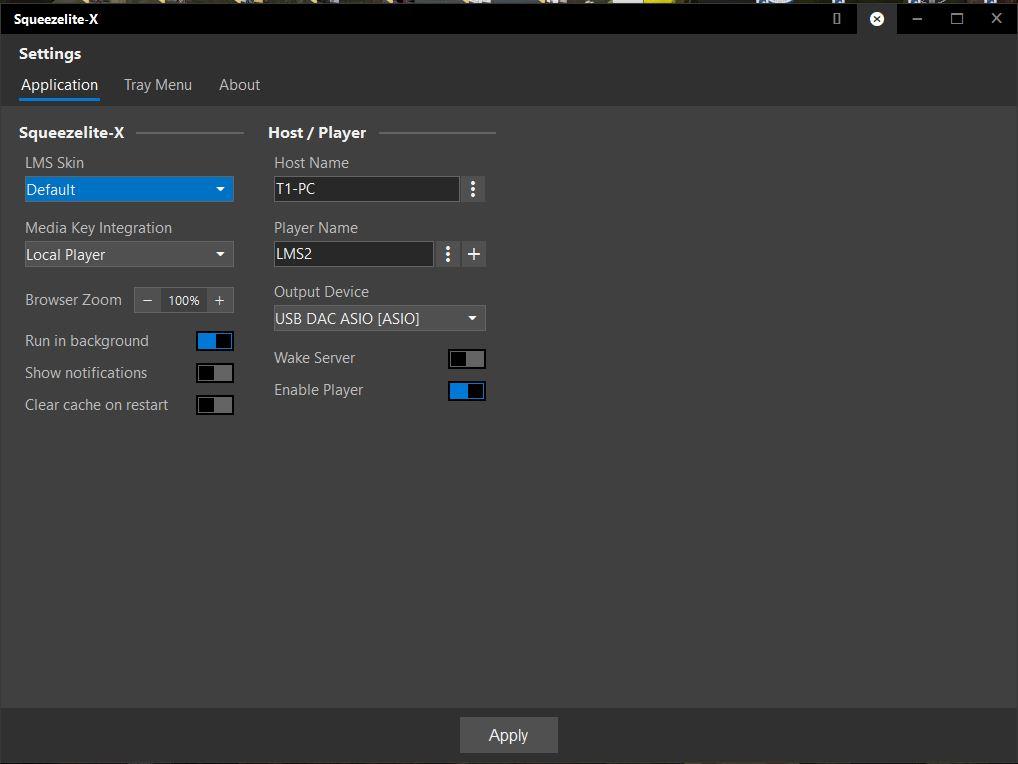Screen dimensions: 1018x764
Task: Click the Enable Player label
Action: point(319,390)
